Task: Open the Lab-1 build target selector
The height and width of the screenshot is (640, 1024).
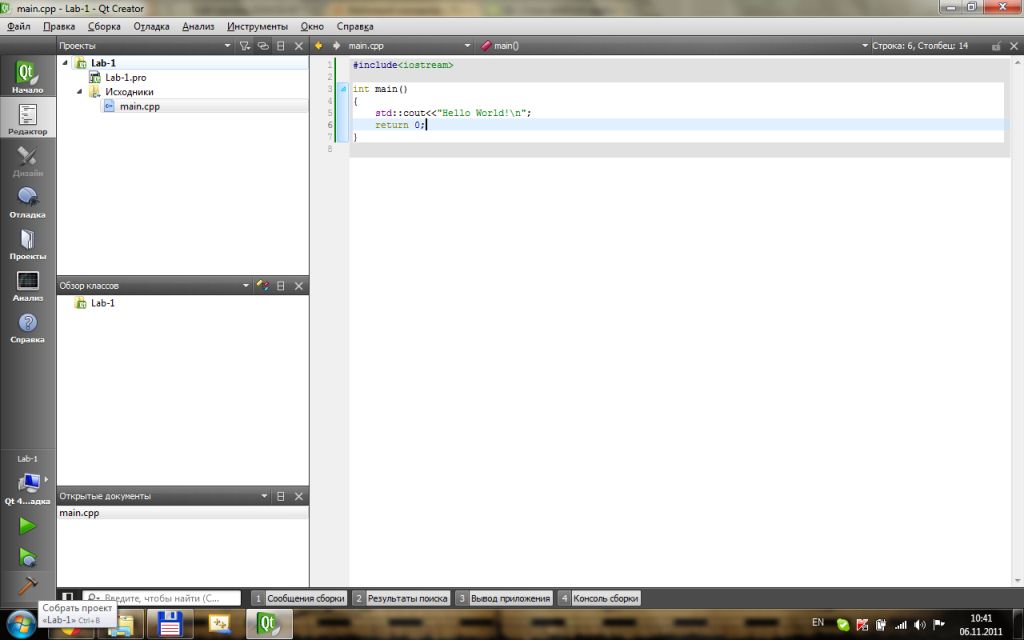Action: [27, 481]
